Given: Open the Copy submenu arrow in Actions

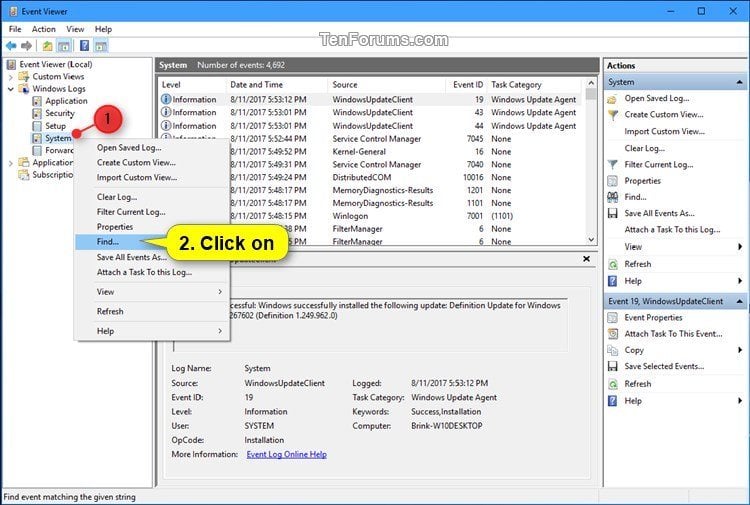Looking at the screenshot, I should click(740, 350).
